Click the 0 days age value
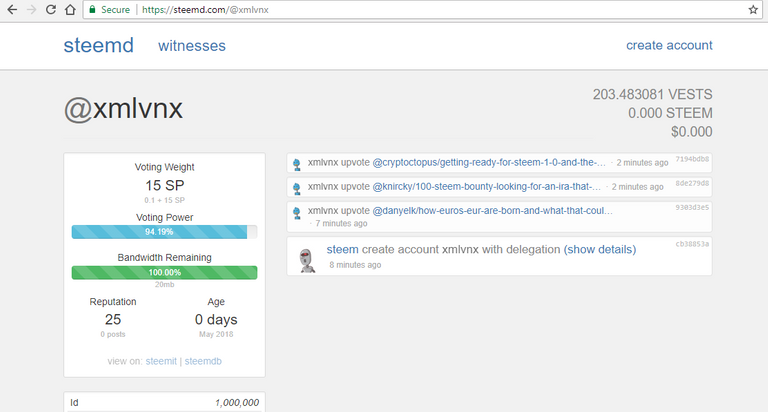This screenshot has width=768, height=412. click(x=216, y=319)
